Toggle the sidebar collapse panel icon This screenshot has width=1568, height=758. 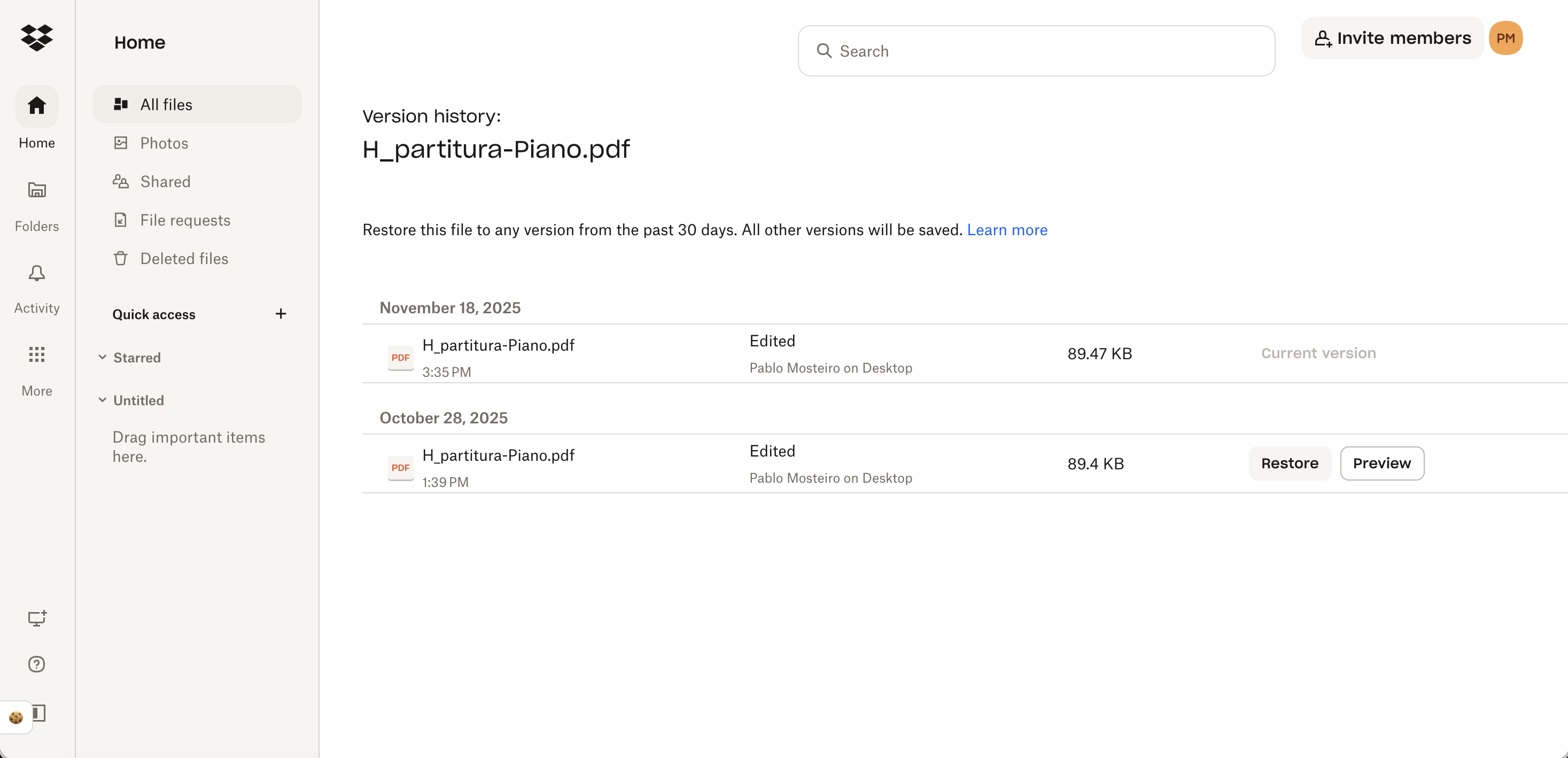coord(40,713)
